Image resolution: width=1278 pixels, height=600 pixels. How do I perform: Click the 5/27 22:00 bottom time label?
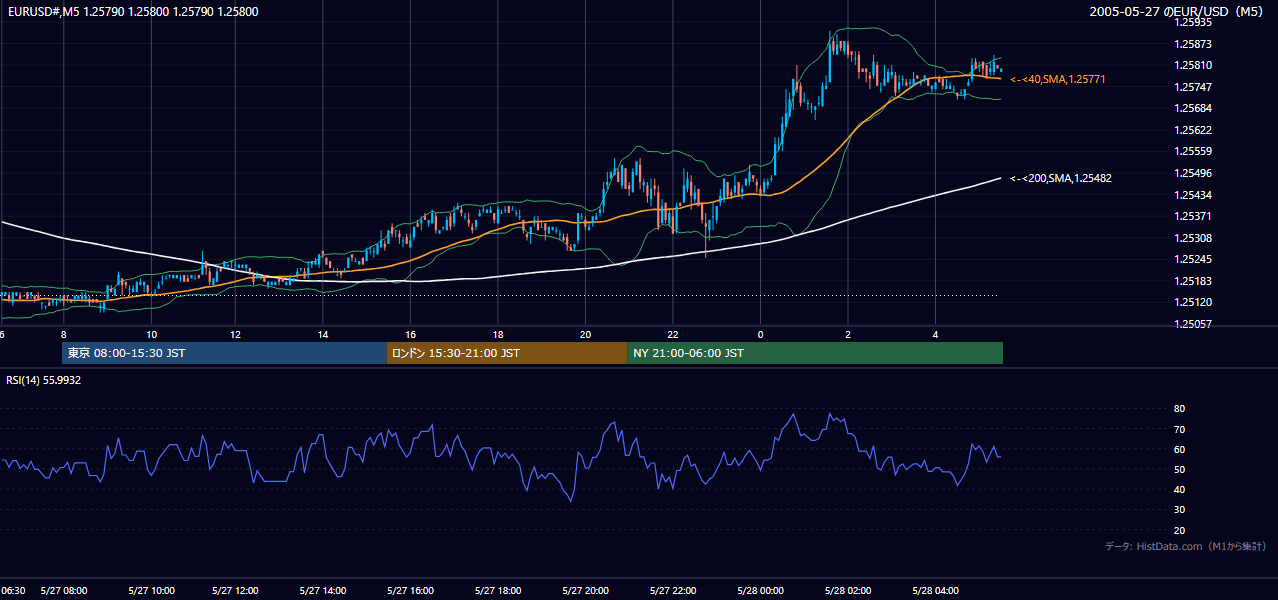point(674,590)
